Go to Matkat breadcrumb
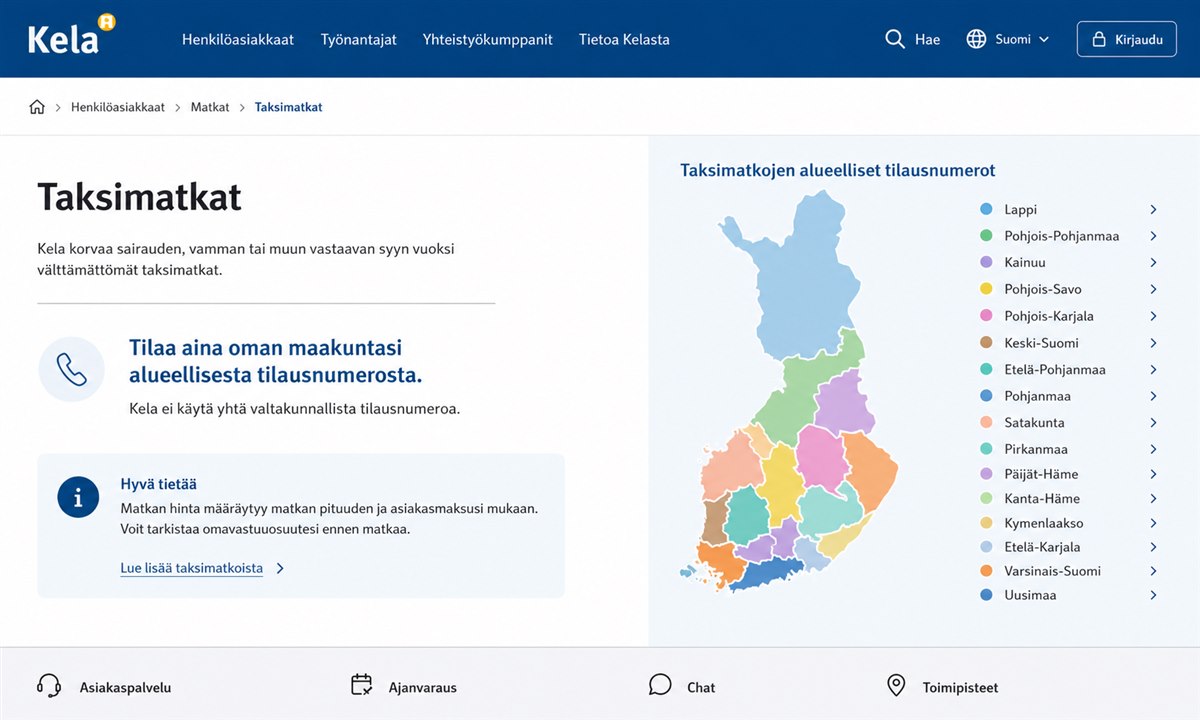The image size is (1200, 720). point(210,107)
